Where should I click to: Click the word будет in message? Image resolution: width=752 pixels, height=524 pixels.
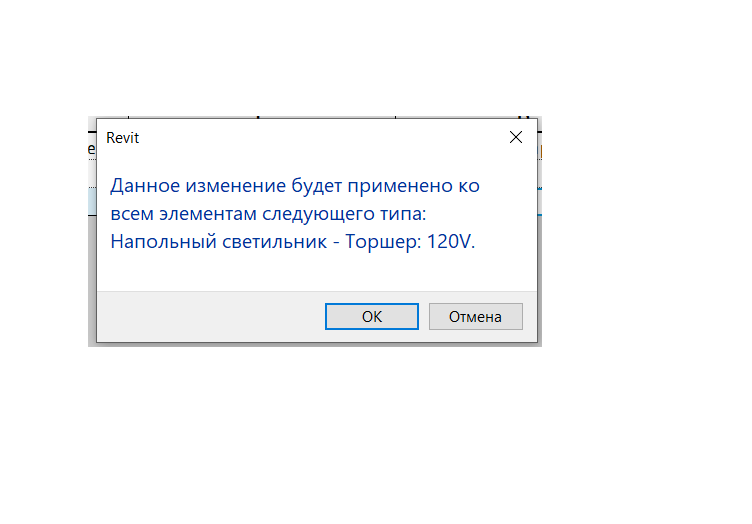pos(317,186)
